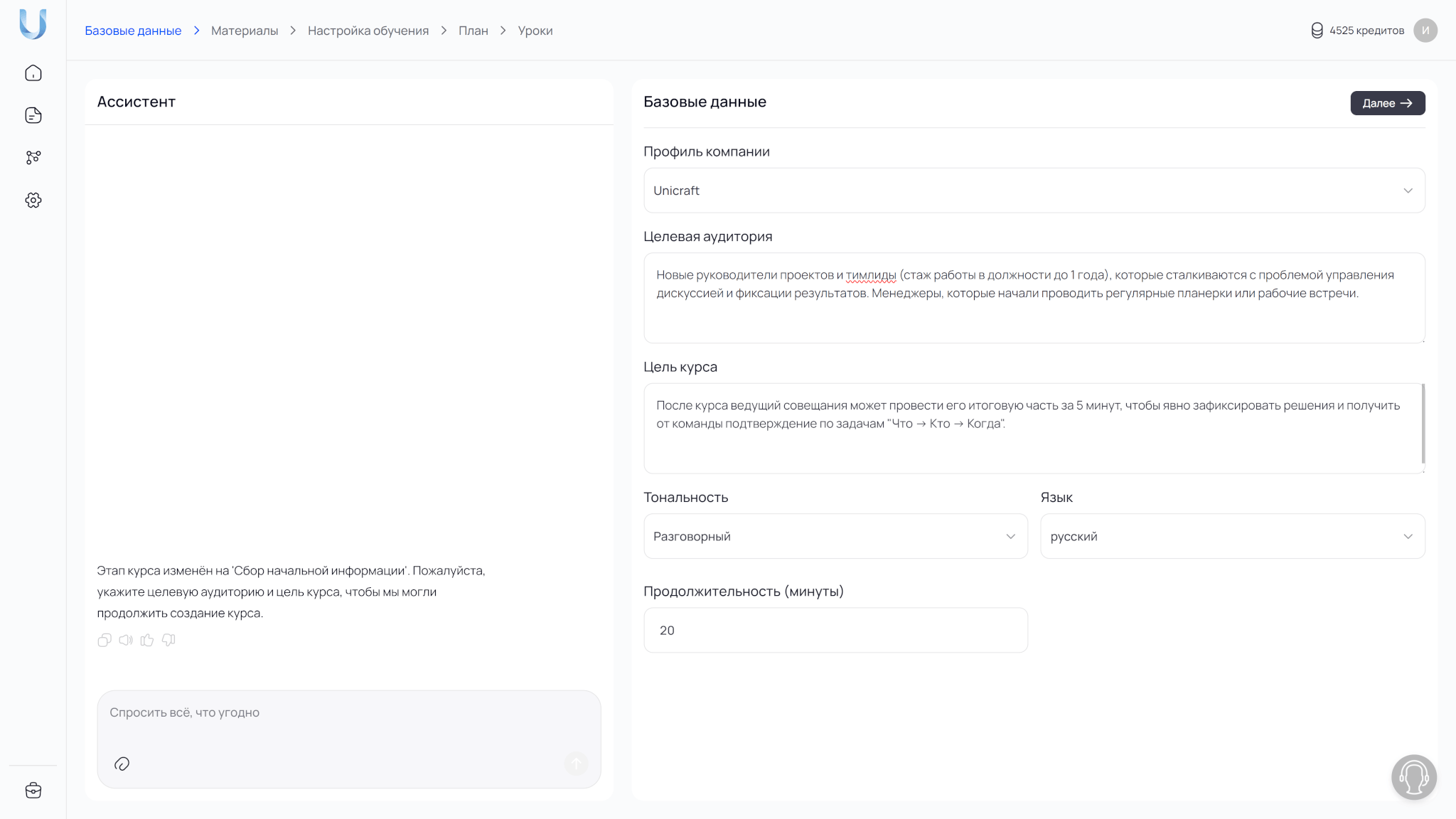
Task: Click the attachment paperclip icon
Action: pyautogui.click(x=122, y=764)
